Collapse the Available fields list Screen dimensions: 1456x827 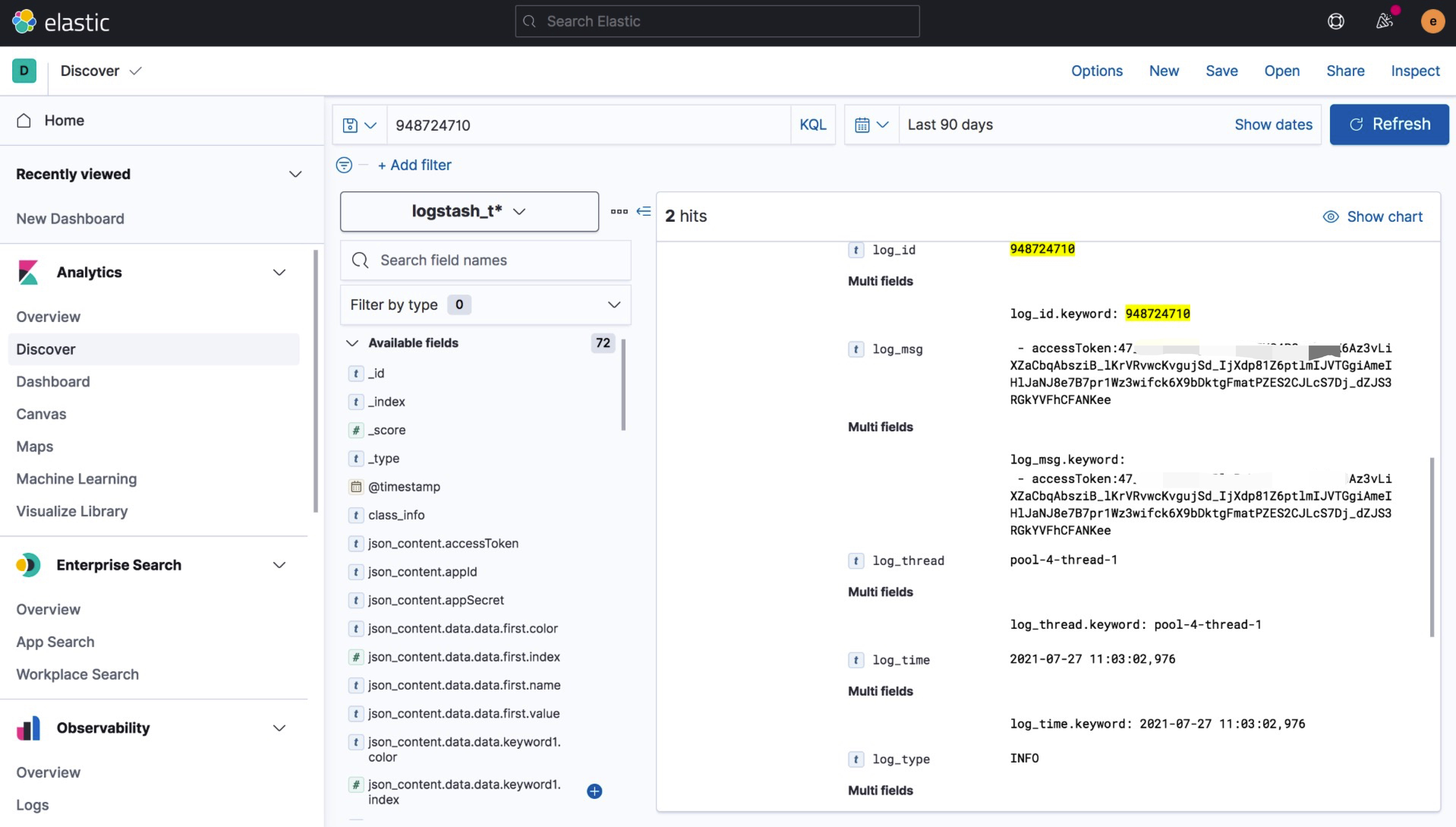tap(352, 343)
